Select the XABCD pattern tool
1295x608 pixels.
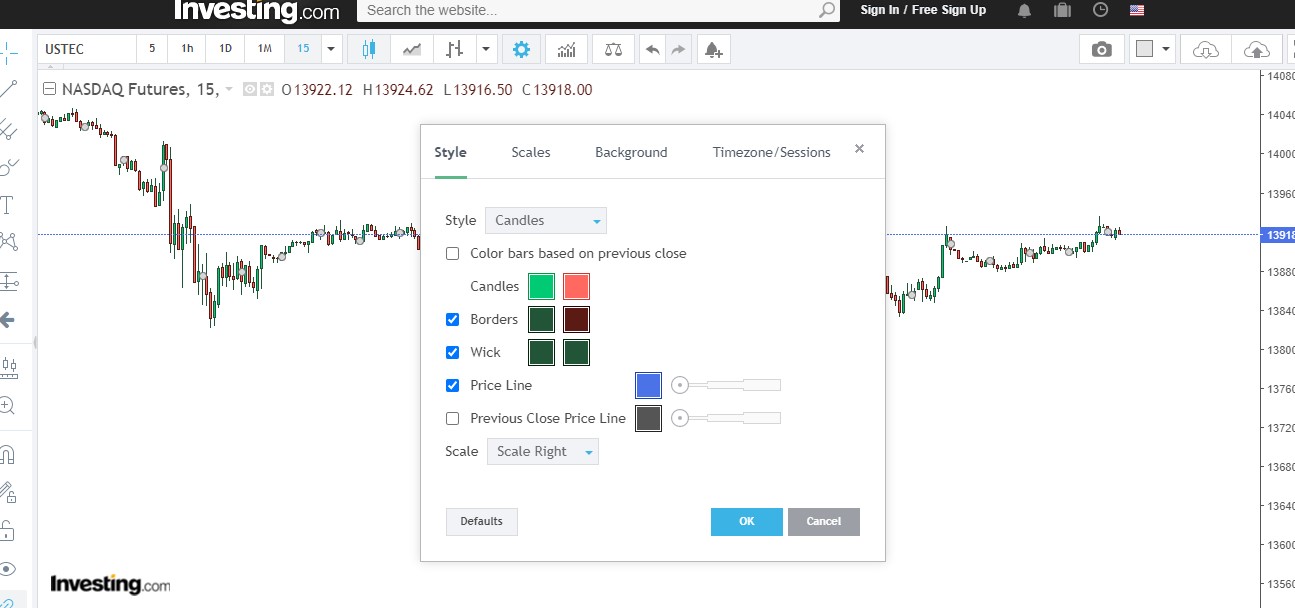pos(8,242)
